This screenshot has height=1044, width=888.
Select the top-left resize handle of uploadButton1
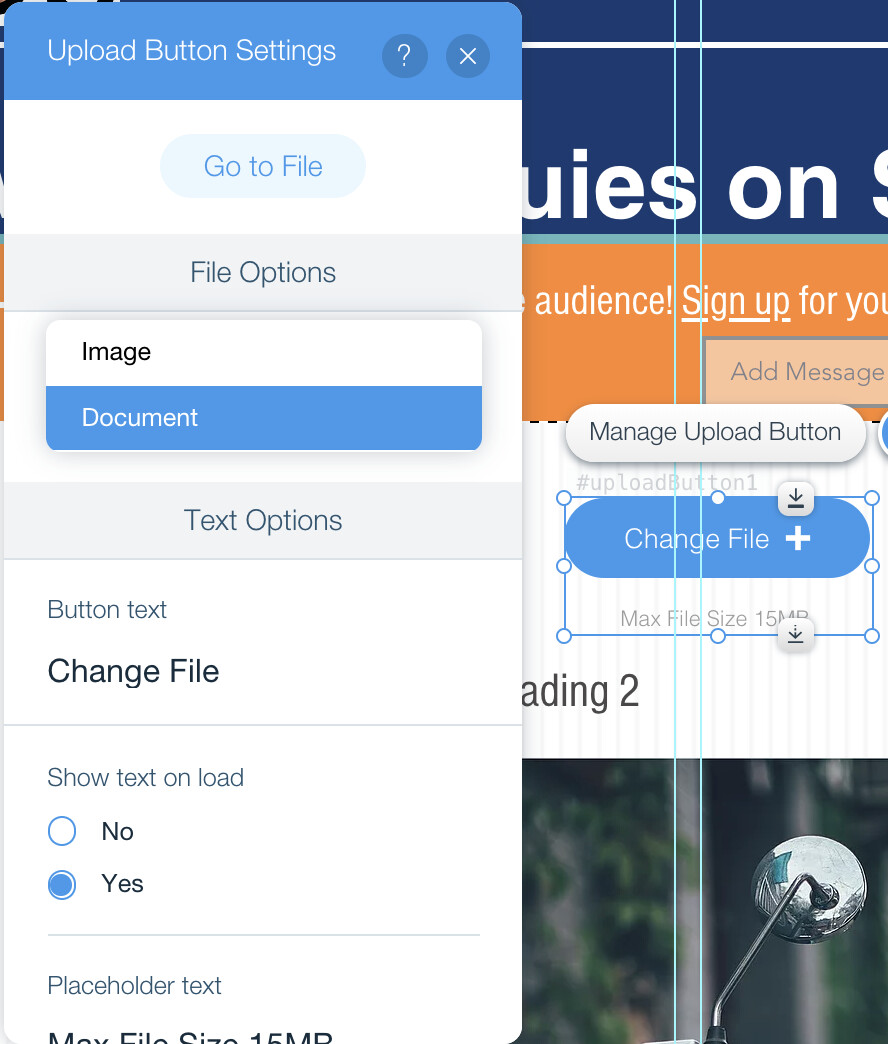click(x=564, y=498)
